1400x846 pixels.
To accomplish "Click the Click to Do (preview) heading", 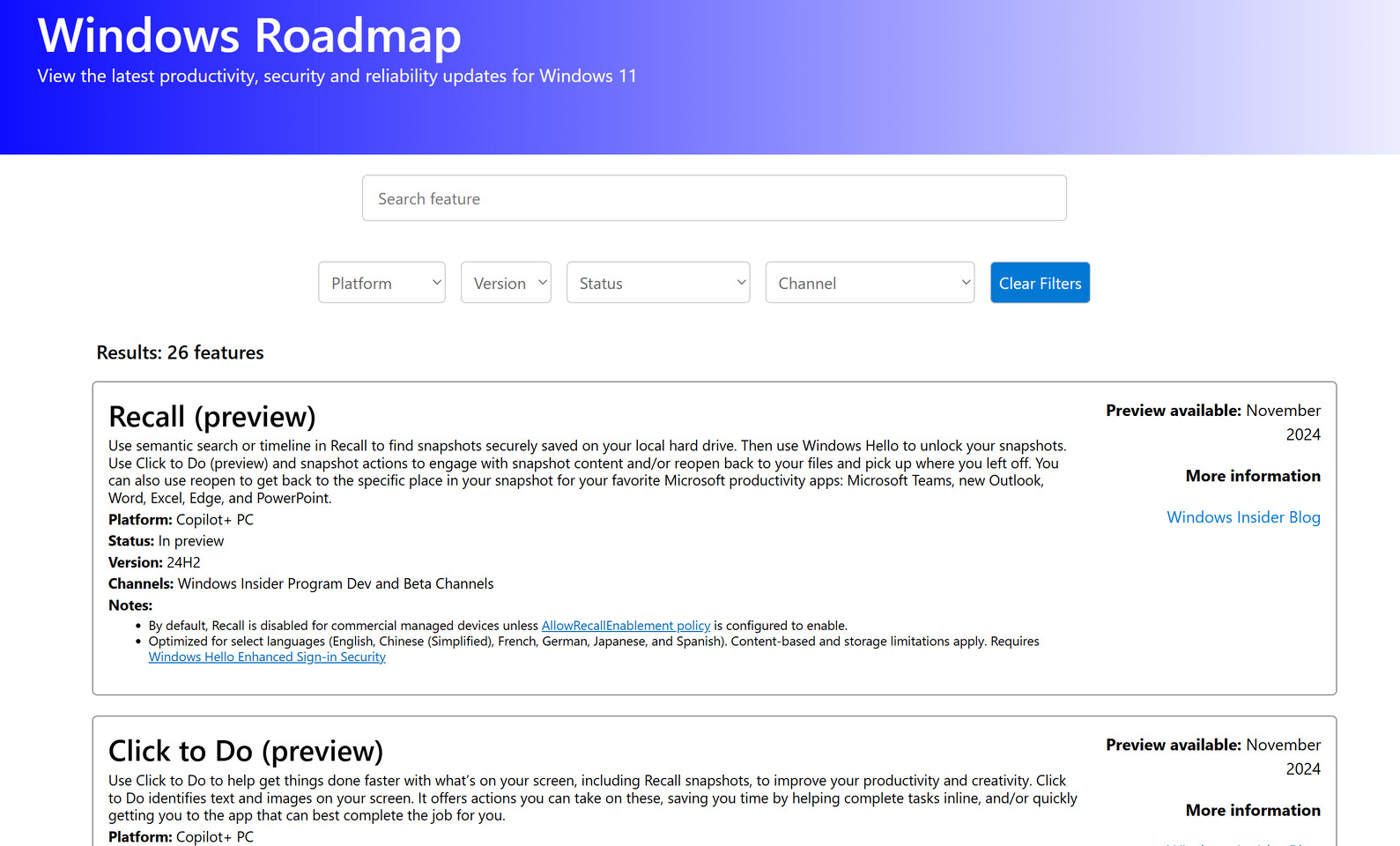I will [246, 751].
